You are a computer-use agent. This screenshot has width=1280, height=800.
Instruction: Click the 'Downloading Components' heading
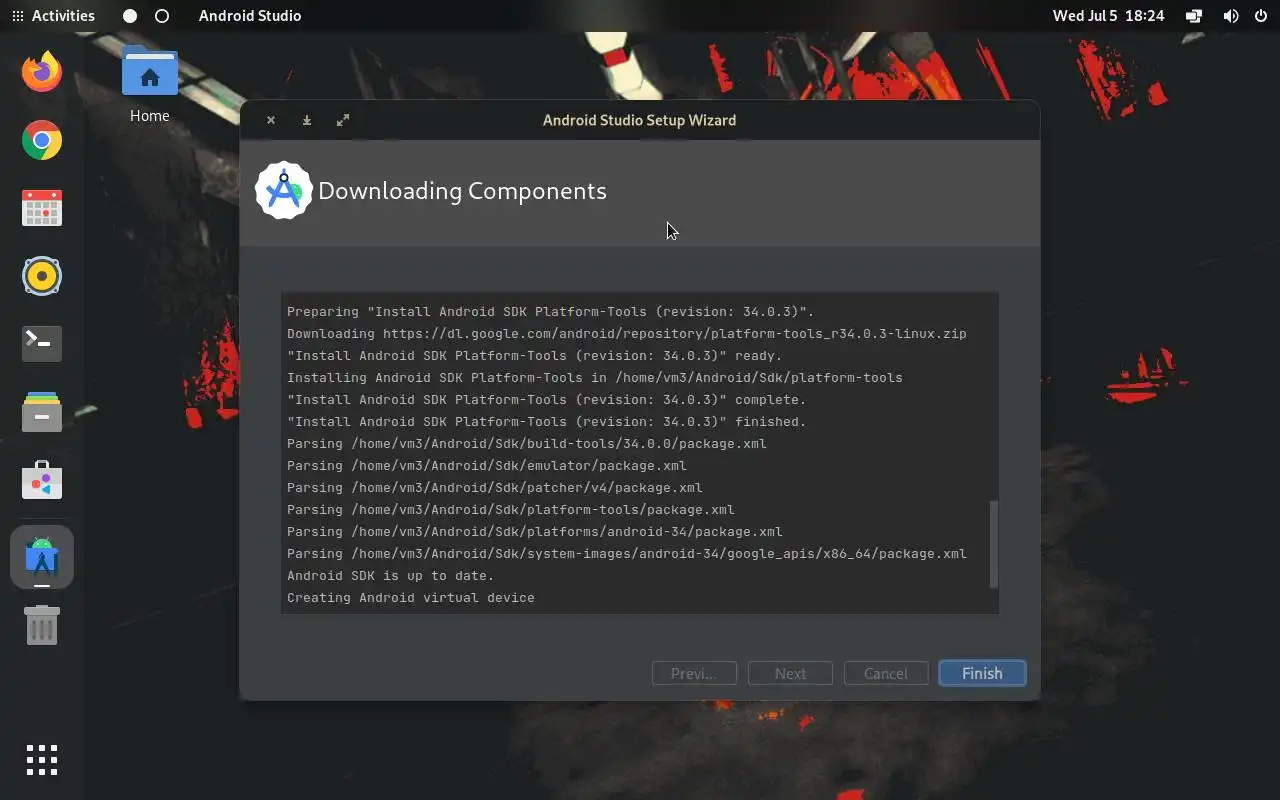(x=462, y=191)
